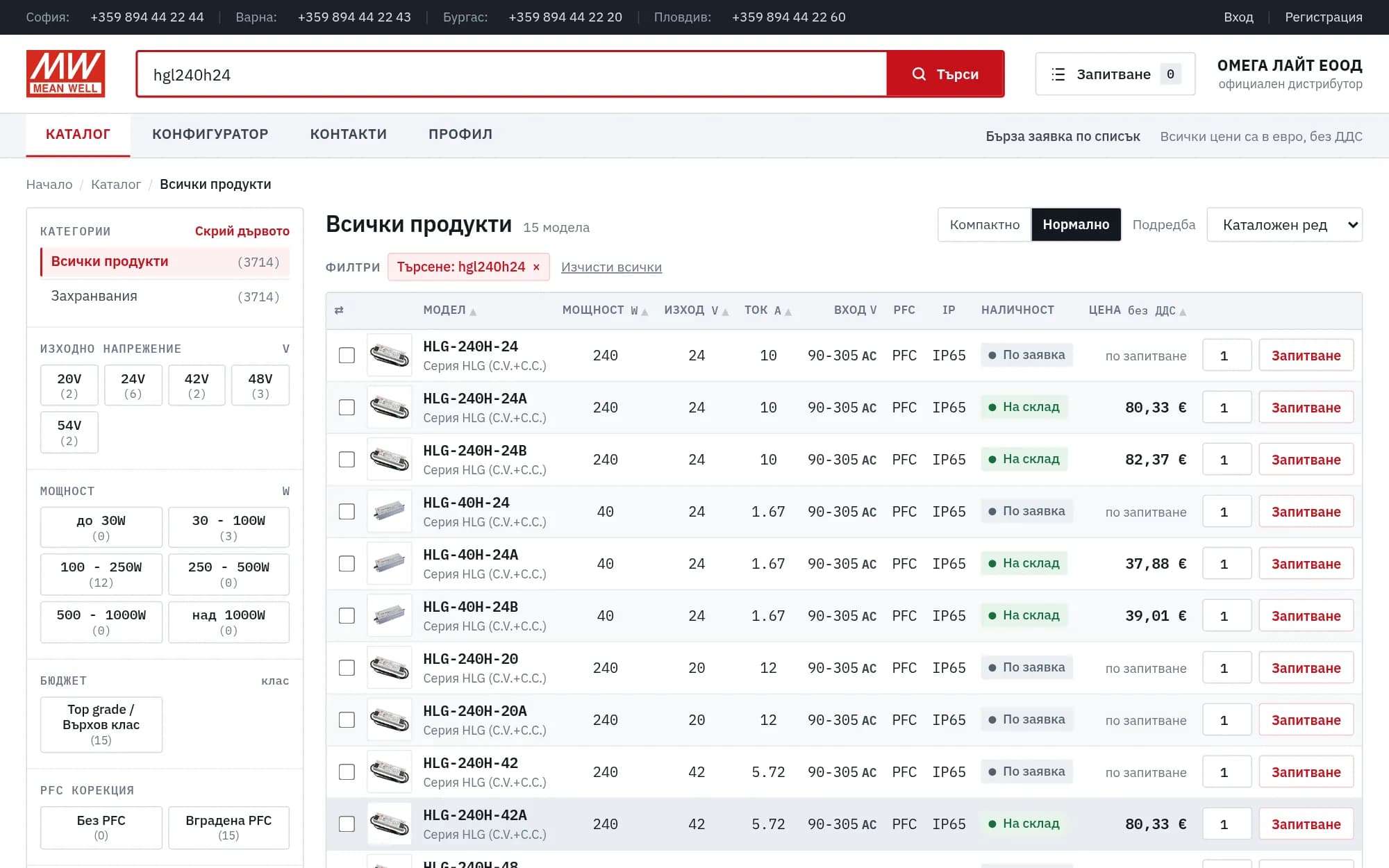The image size is (1389, 868).
Task: Filter by the 100 - 250W power range
Action: coord(101,574)
